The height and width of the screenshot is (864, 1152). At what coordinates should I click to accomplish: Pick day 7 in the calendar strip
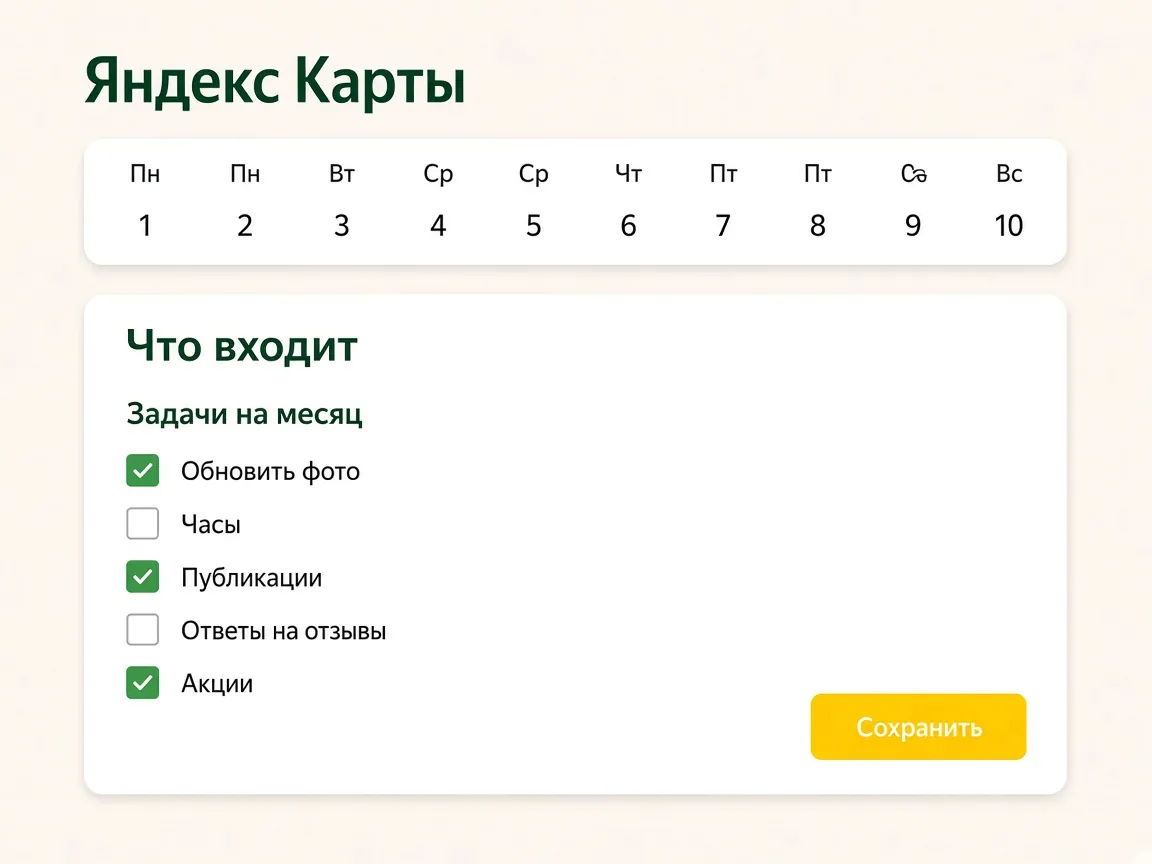point(723,201)
